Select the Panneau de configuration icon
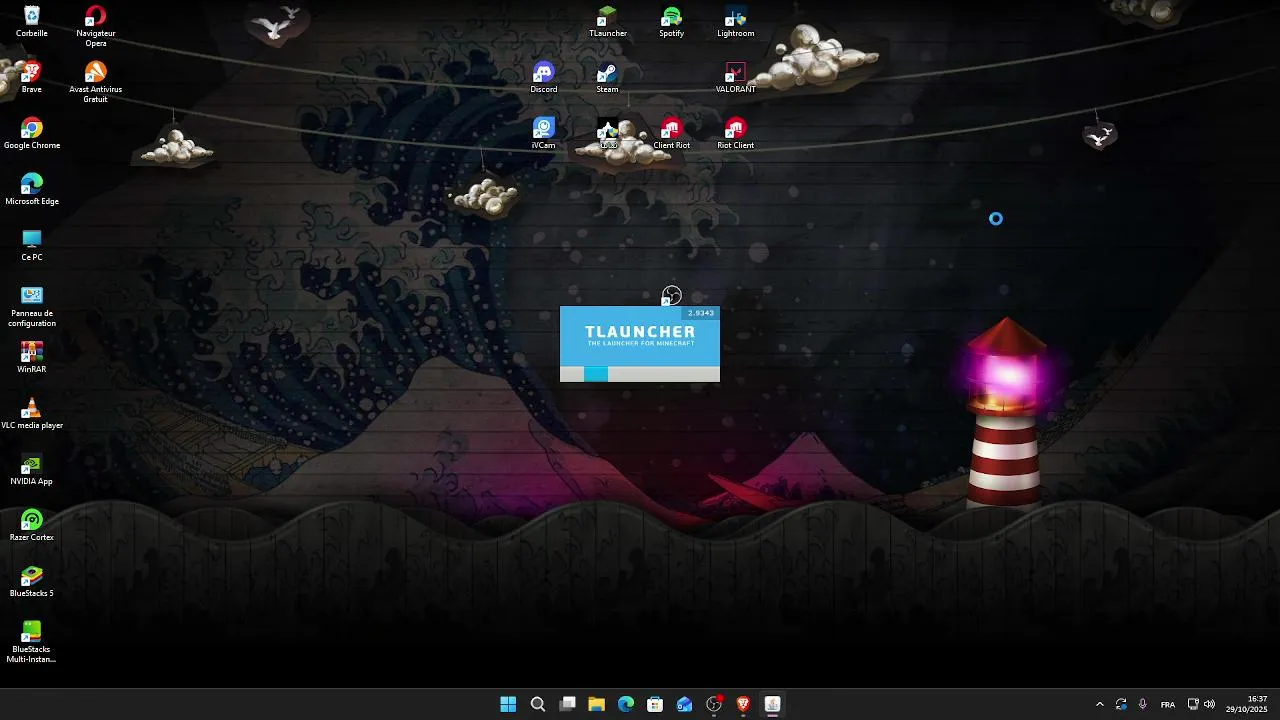 point(32,306)
